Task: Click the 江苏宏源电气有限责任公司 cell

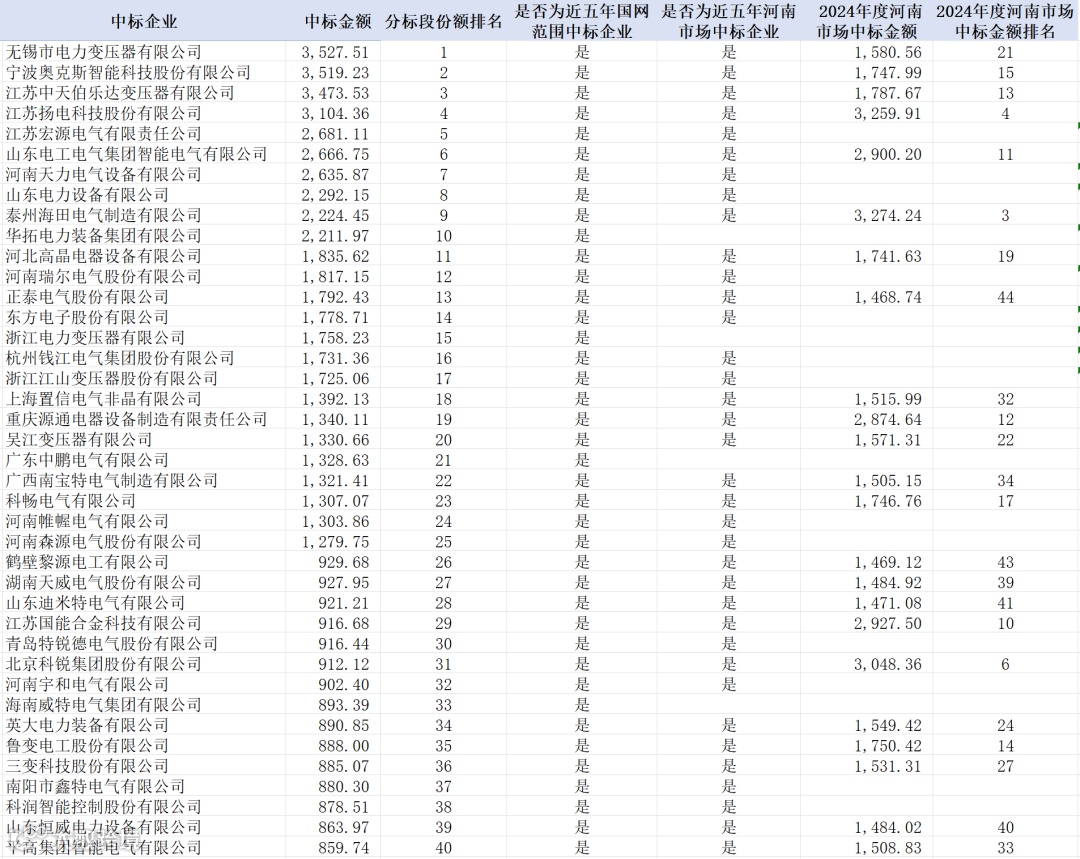Action: pyautogui.click(x=103, y=134)
